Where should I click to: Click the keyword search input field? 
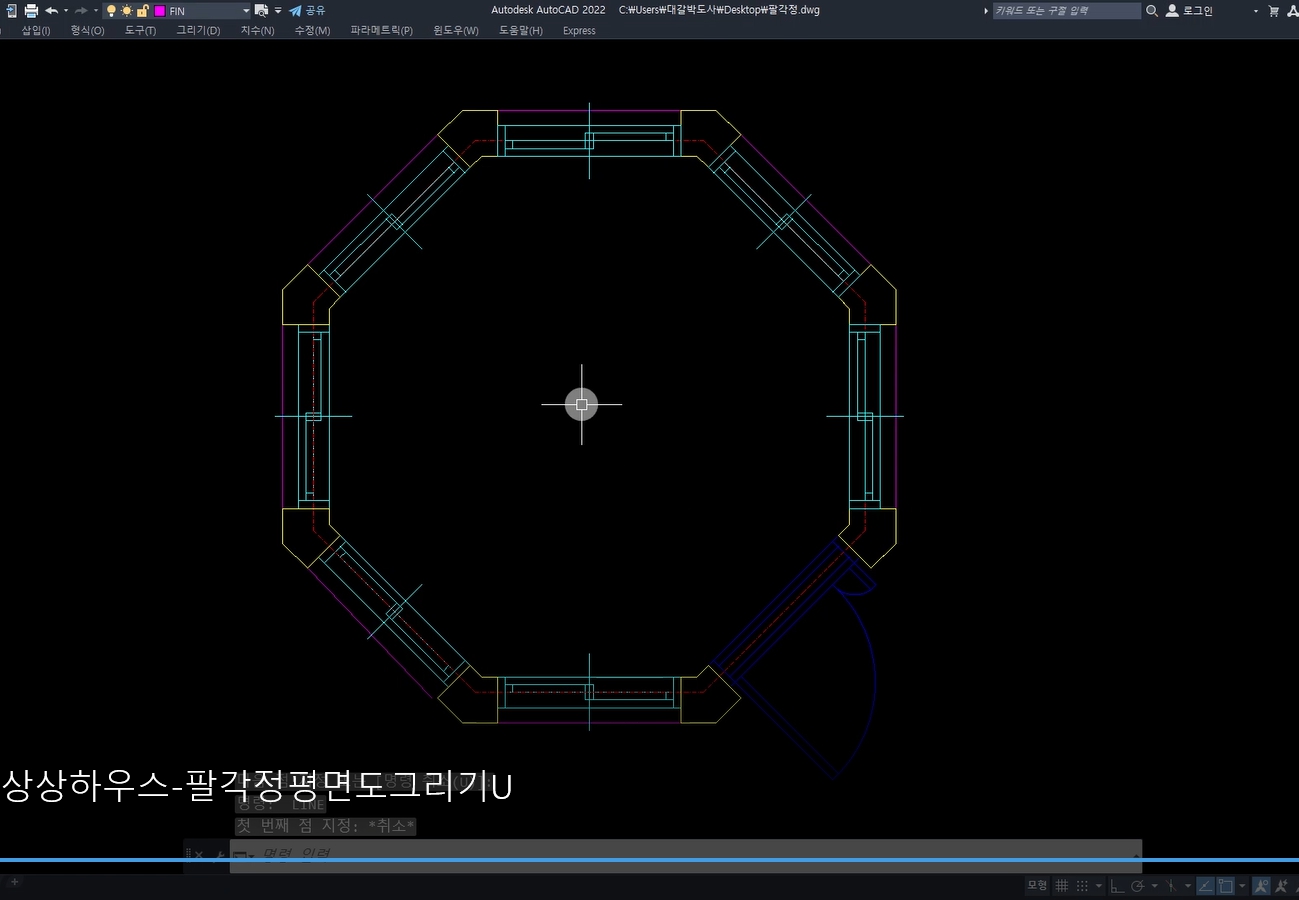(1066, 11)
